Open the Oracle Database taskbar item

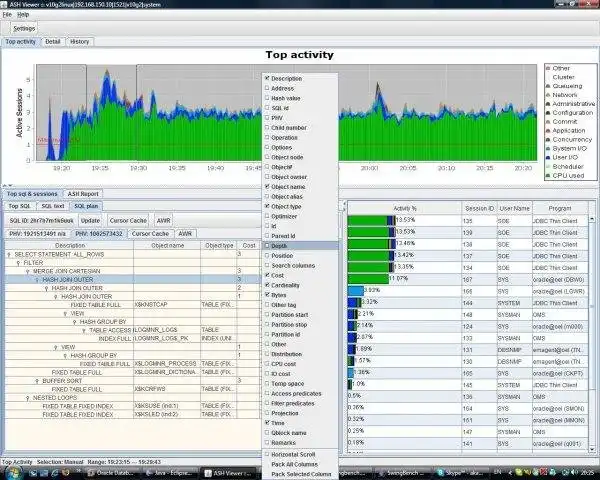112,473
